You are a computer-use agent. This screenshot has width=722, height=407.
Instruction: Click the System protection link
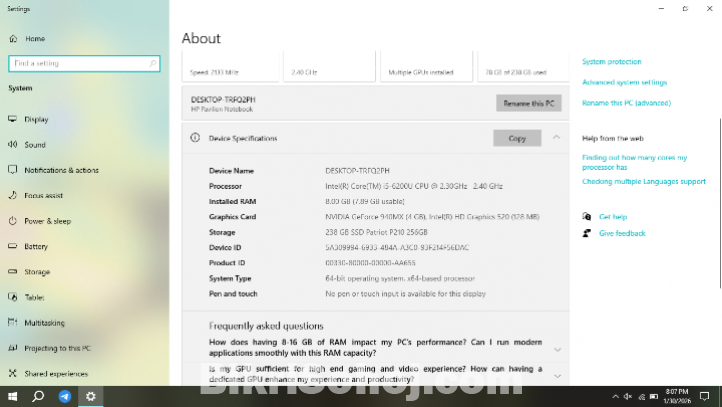click(611, 62)
